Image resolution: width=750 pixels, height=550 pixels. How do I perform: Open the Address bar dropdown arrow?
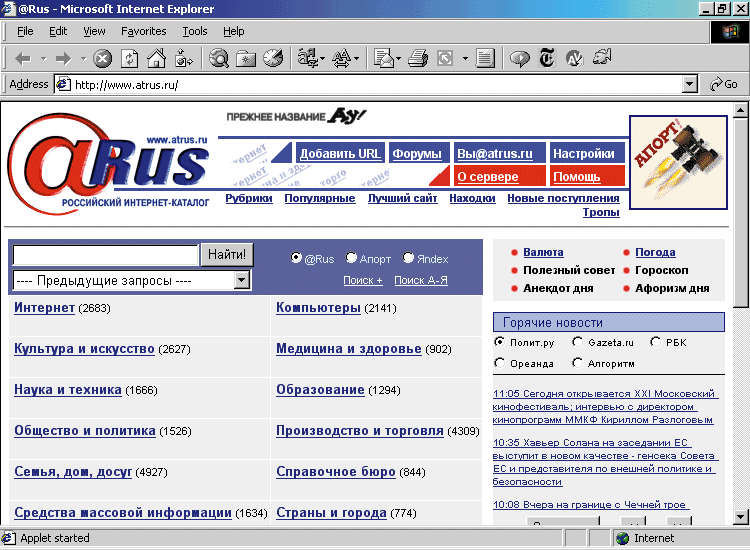689,85
